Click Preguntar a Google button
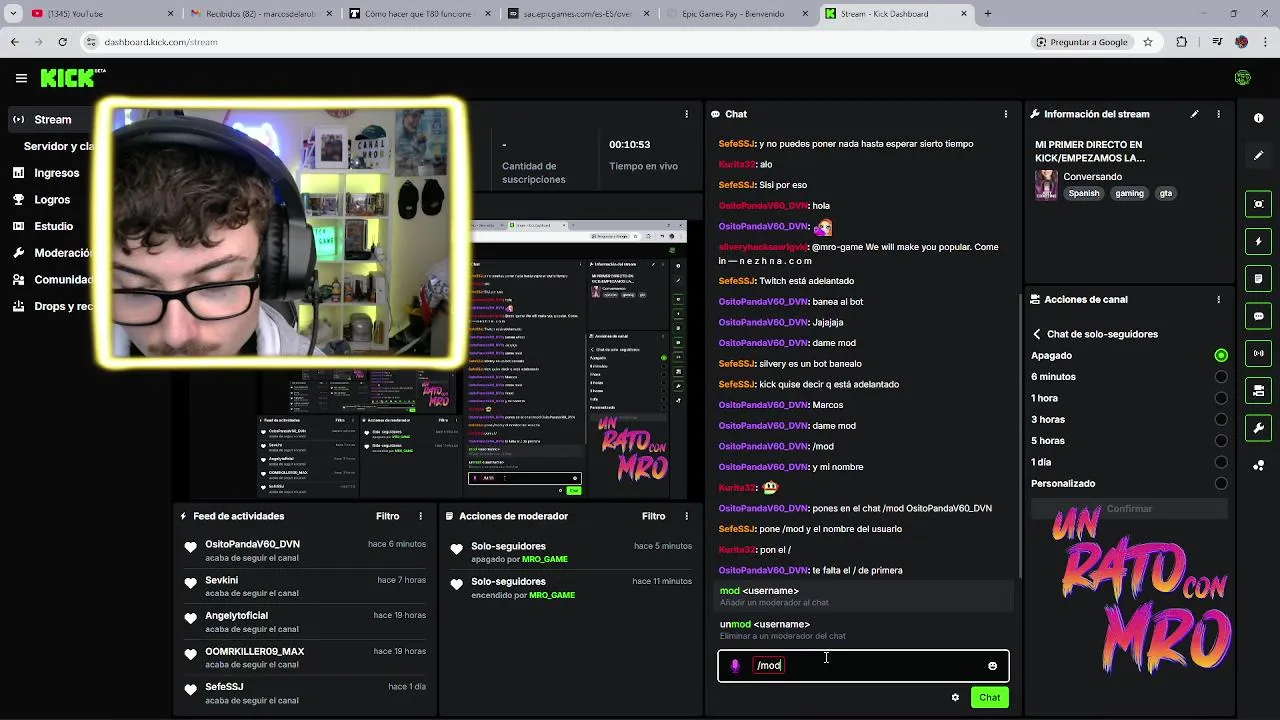Viewport: 1280px width, 720px height. [x=1081, y=42]
